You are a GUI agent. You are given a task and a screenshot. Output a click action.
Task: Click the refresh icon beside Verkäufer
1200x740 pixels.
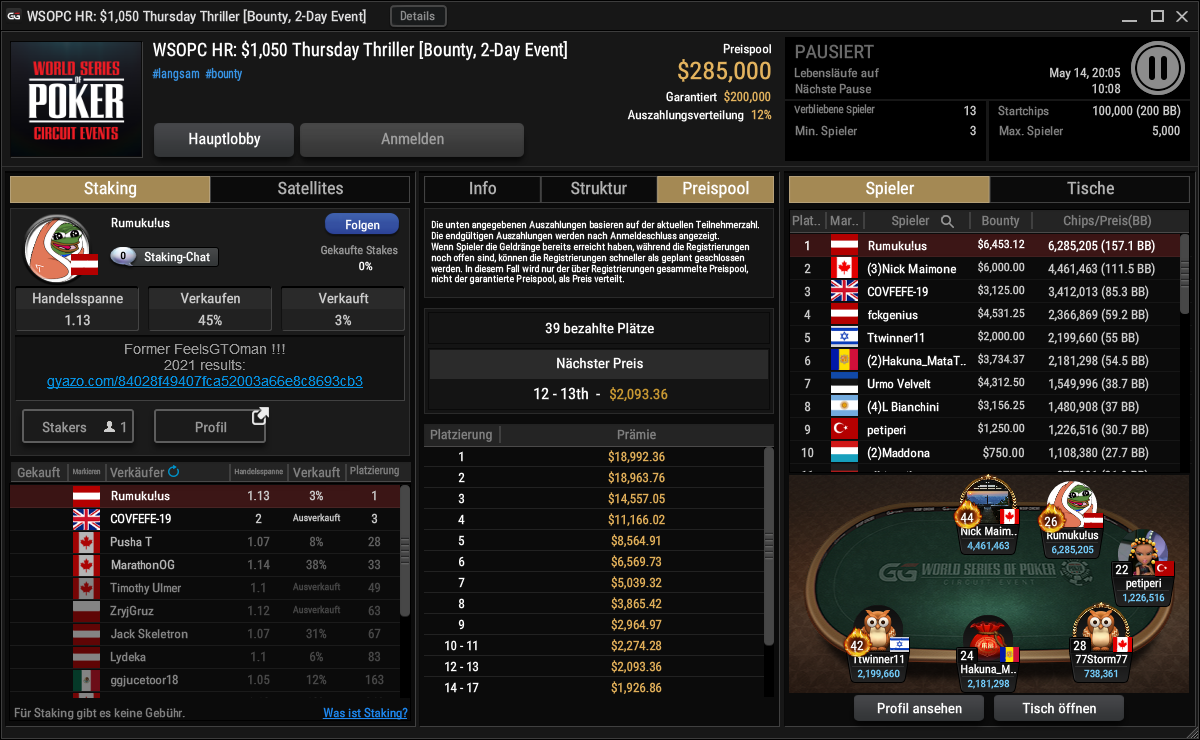pos(173,472)
